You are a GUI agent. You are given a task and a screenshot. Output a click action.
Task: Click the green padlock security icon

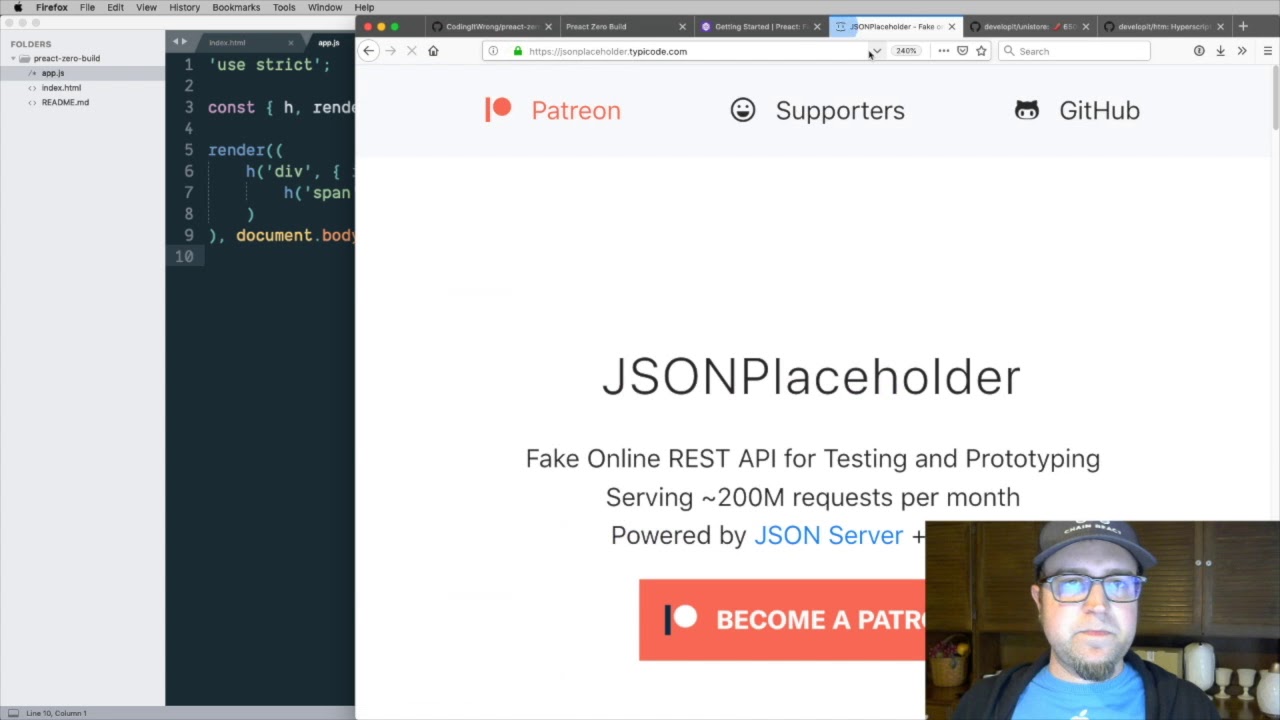pyautogui.click(x=517, y=51)
